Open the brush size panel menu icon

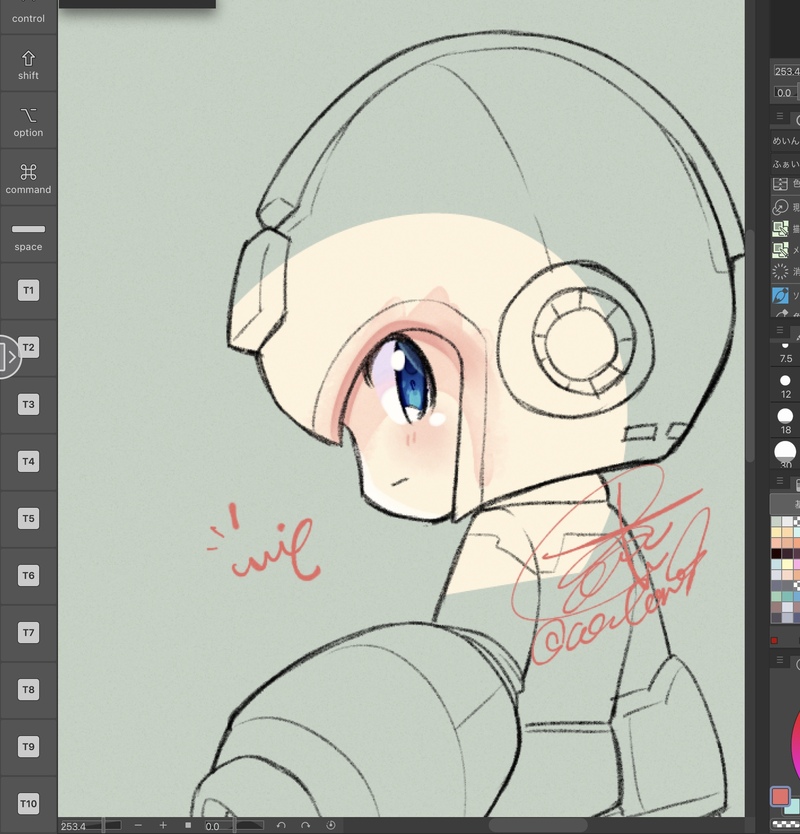coord(780,330)
